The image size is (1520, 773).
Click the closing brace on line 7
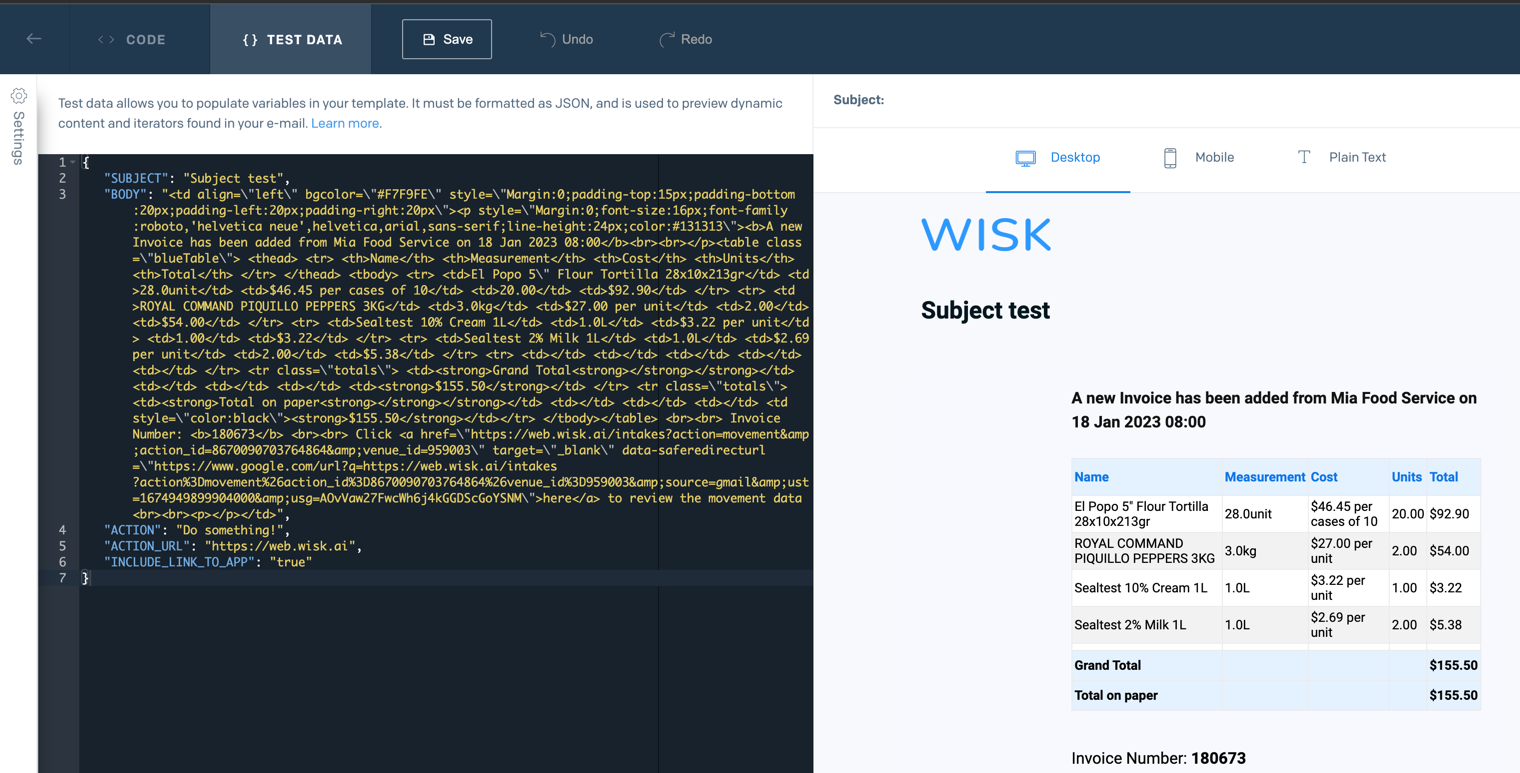tap(86, 578)
